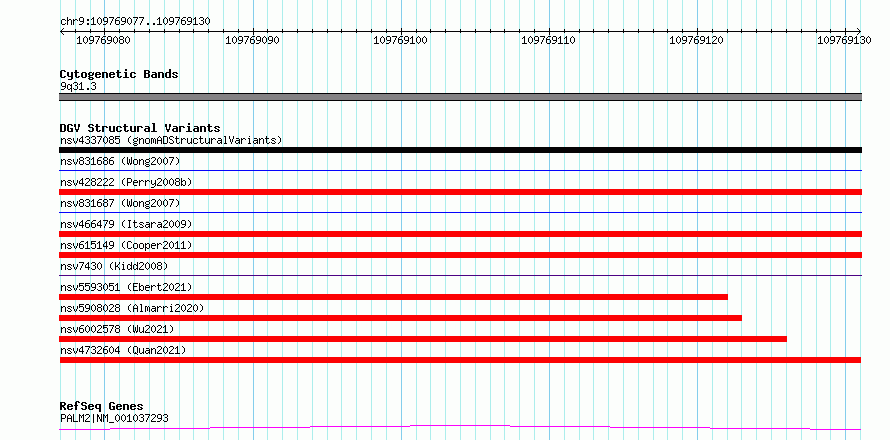This screenshot has width=890, height=440.
Task: Click ruler coordinate 109769130
Action: coord(845,40)
